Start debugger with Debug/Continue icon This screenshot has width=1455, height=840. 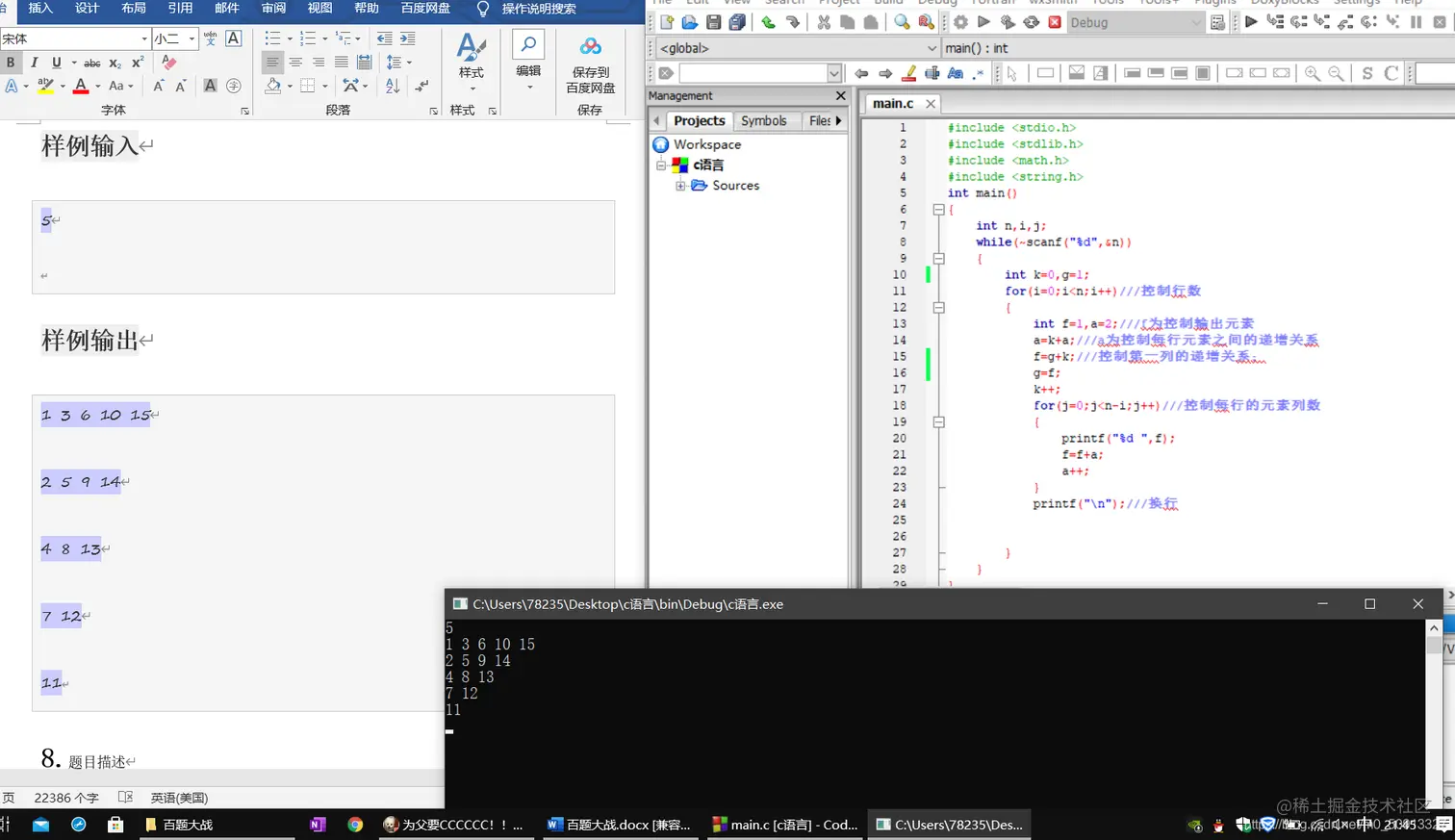point(1251,22)
